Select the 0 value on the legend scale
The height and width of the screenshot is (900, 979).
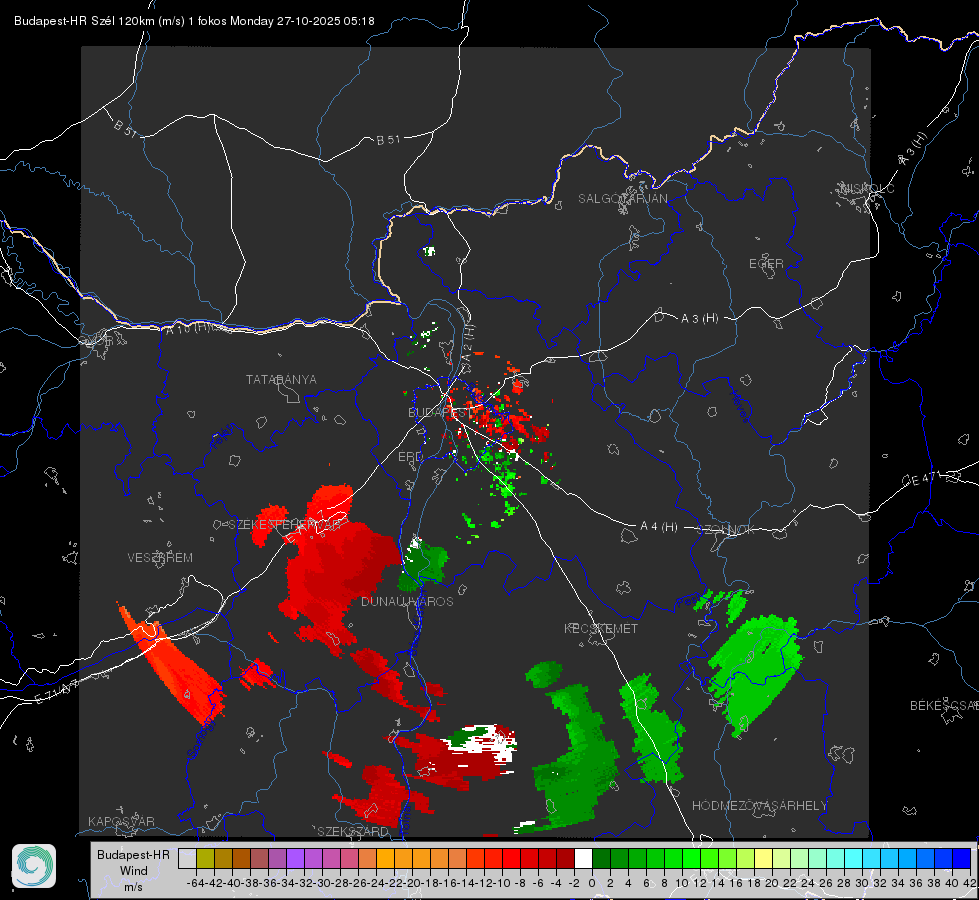click(x=592, y=883)
